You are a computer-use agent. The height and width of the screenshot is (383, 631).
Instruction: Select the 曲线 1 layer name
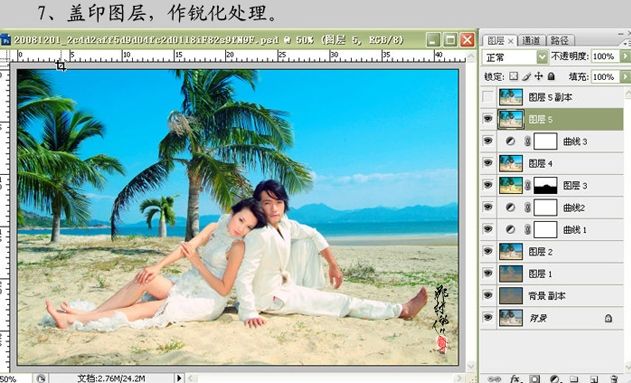575,230
